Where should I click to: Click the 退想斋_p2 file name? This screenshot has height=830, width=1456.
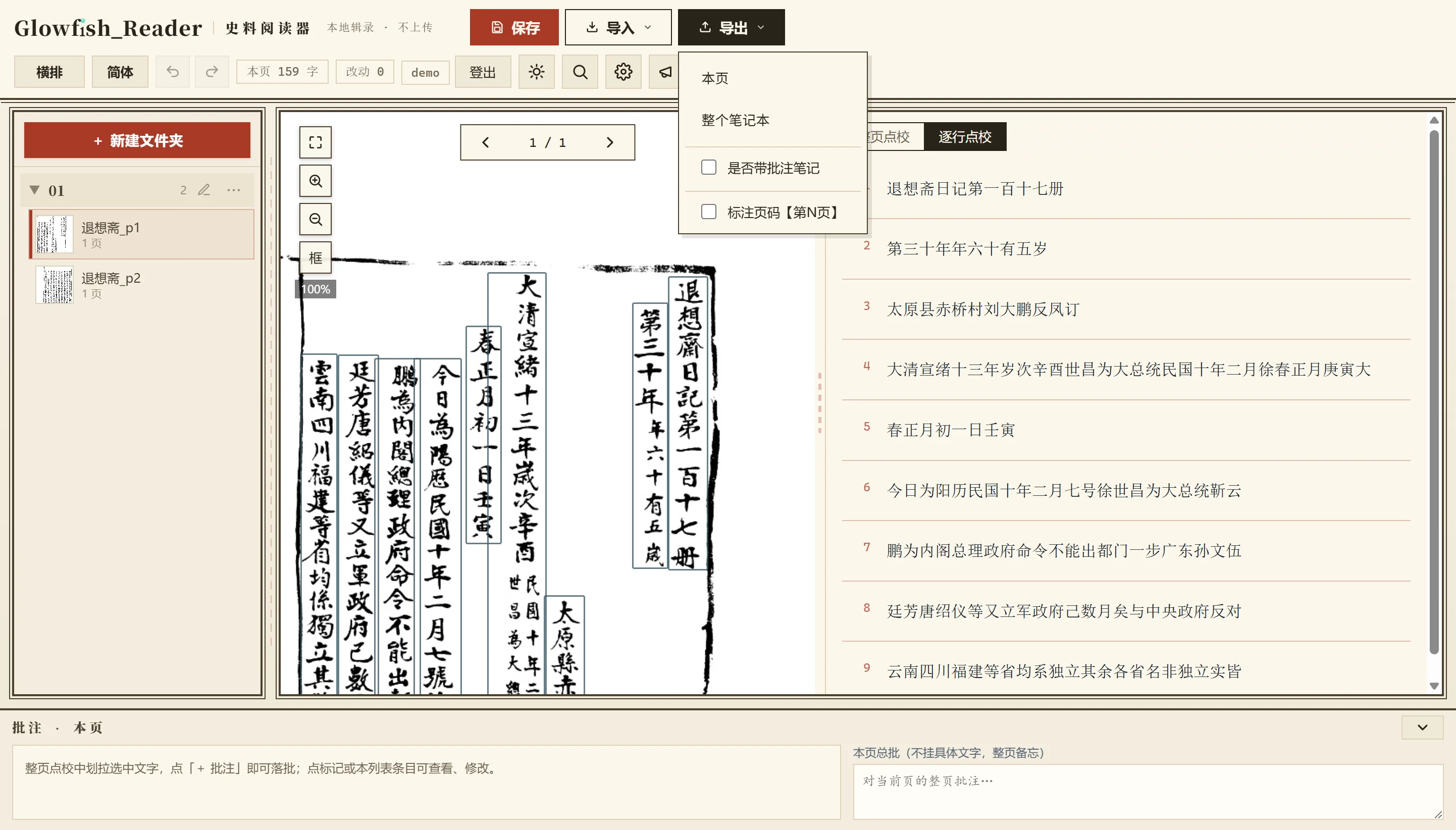coord(111,278)
